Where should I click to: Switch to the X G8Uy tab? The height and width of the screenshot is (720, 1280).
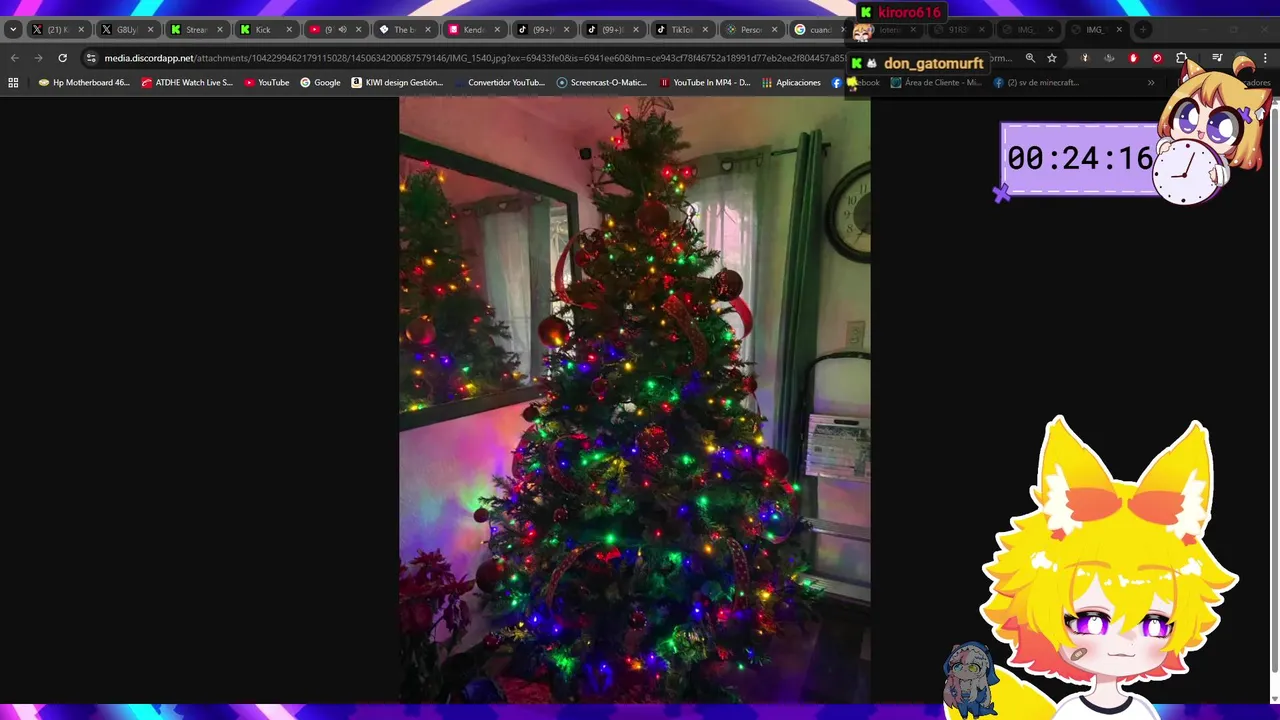click(126, 30)
